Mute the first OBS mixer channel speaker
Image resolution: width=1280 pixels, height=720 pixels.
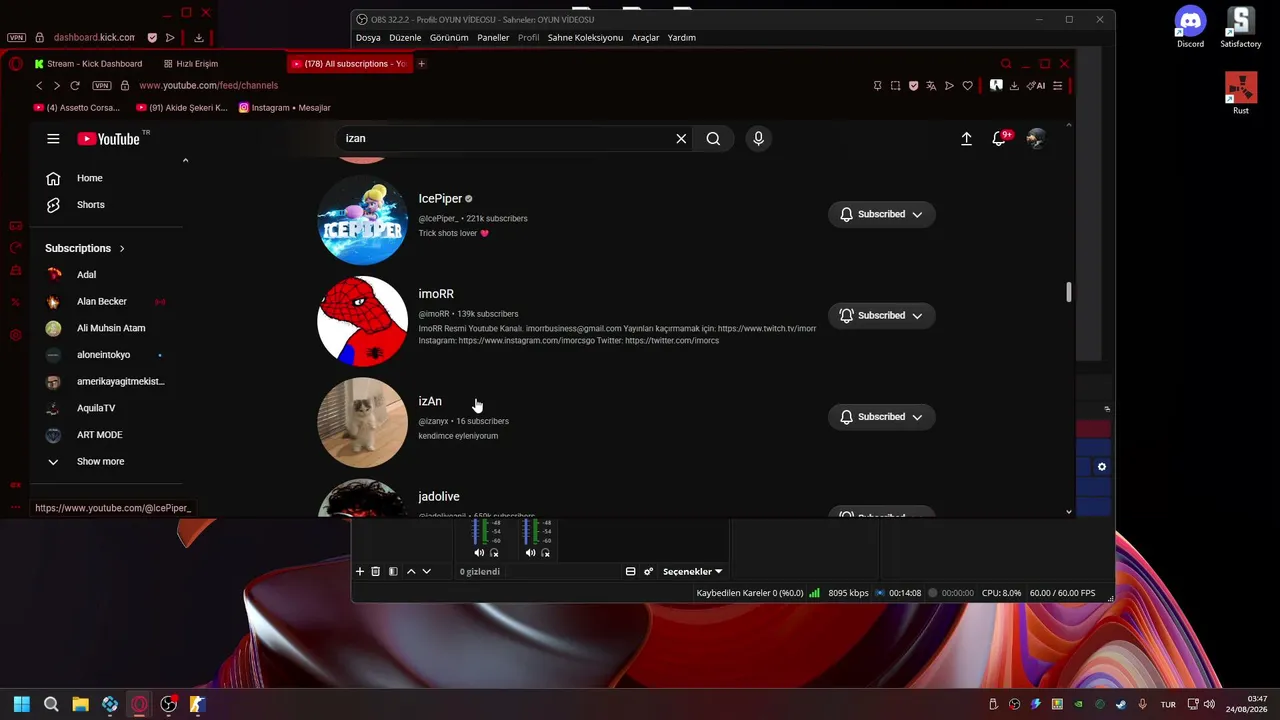(x=479, y=553)
